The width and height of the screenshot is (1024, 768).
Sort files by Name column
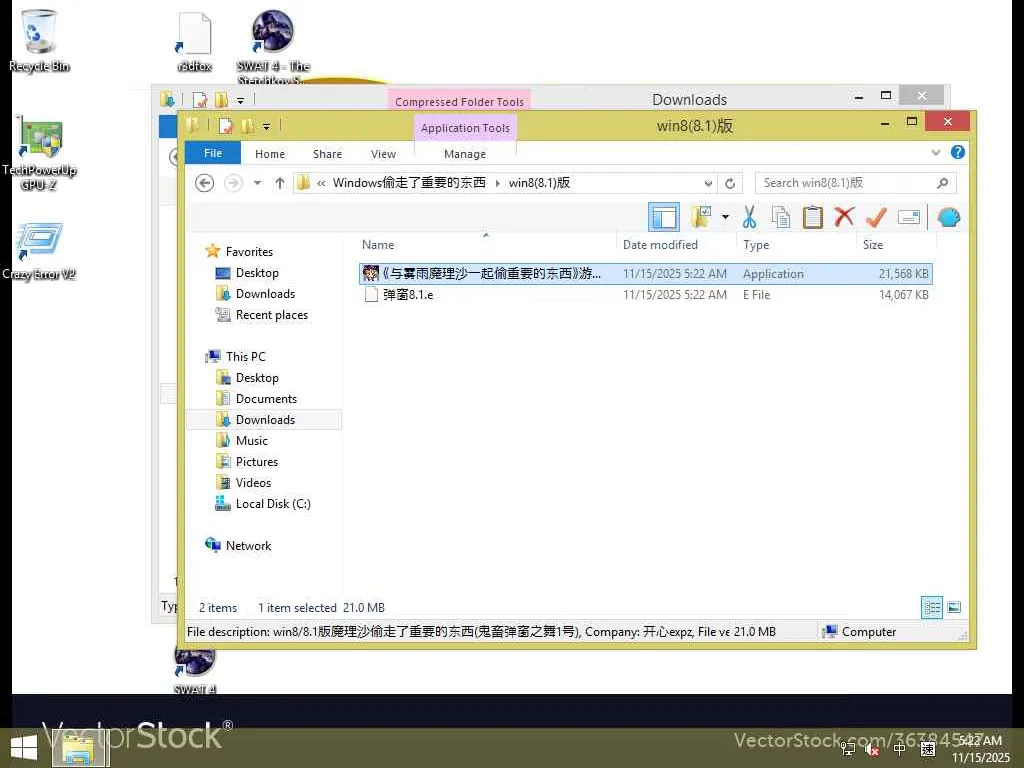click(378, 245)
